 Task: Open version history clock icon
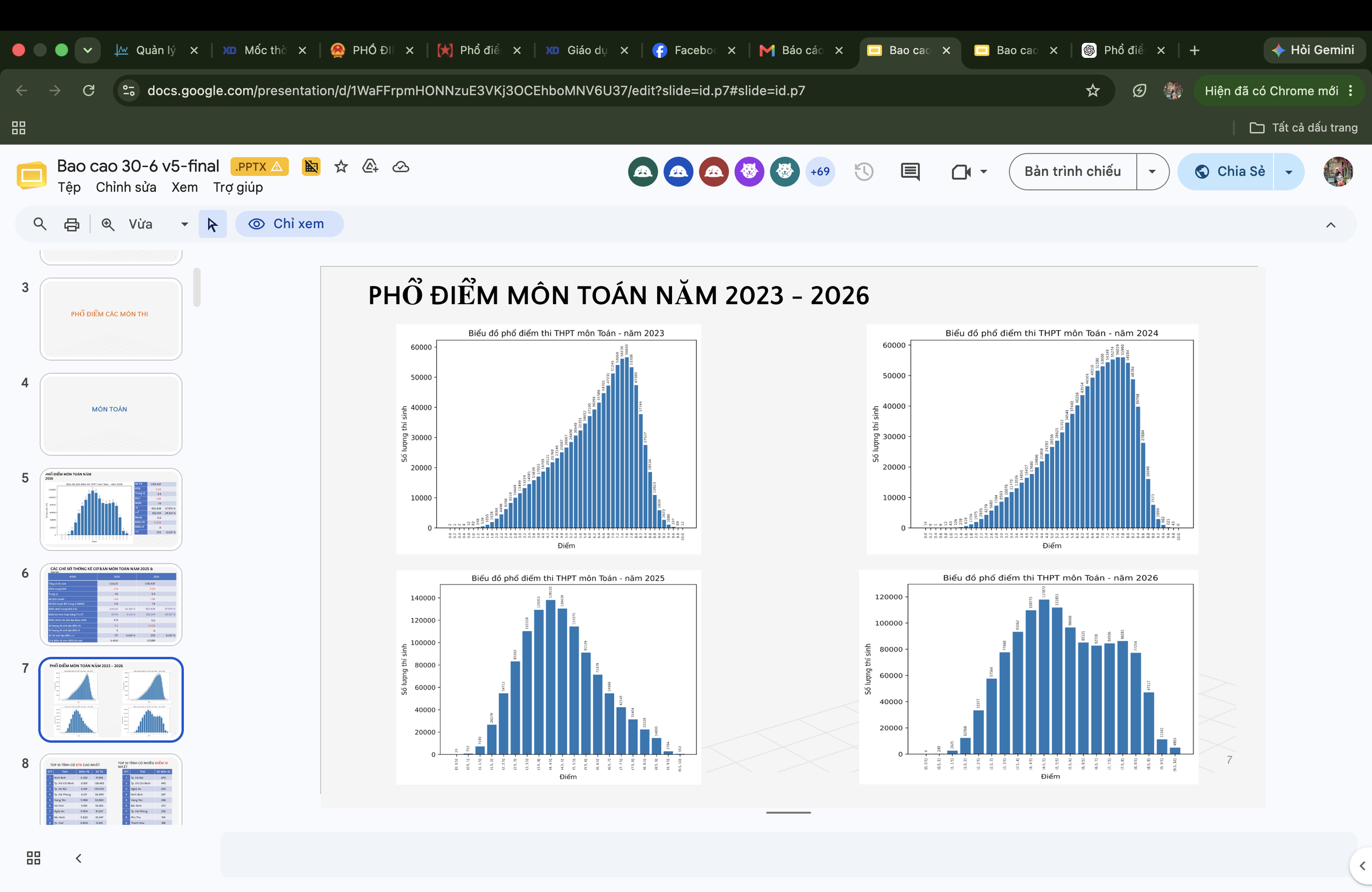[x=863, y=171]
